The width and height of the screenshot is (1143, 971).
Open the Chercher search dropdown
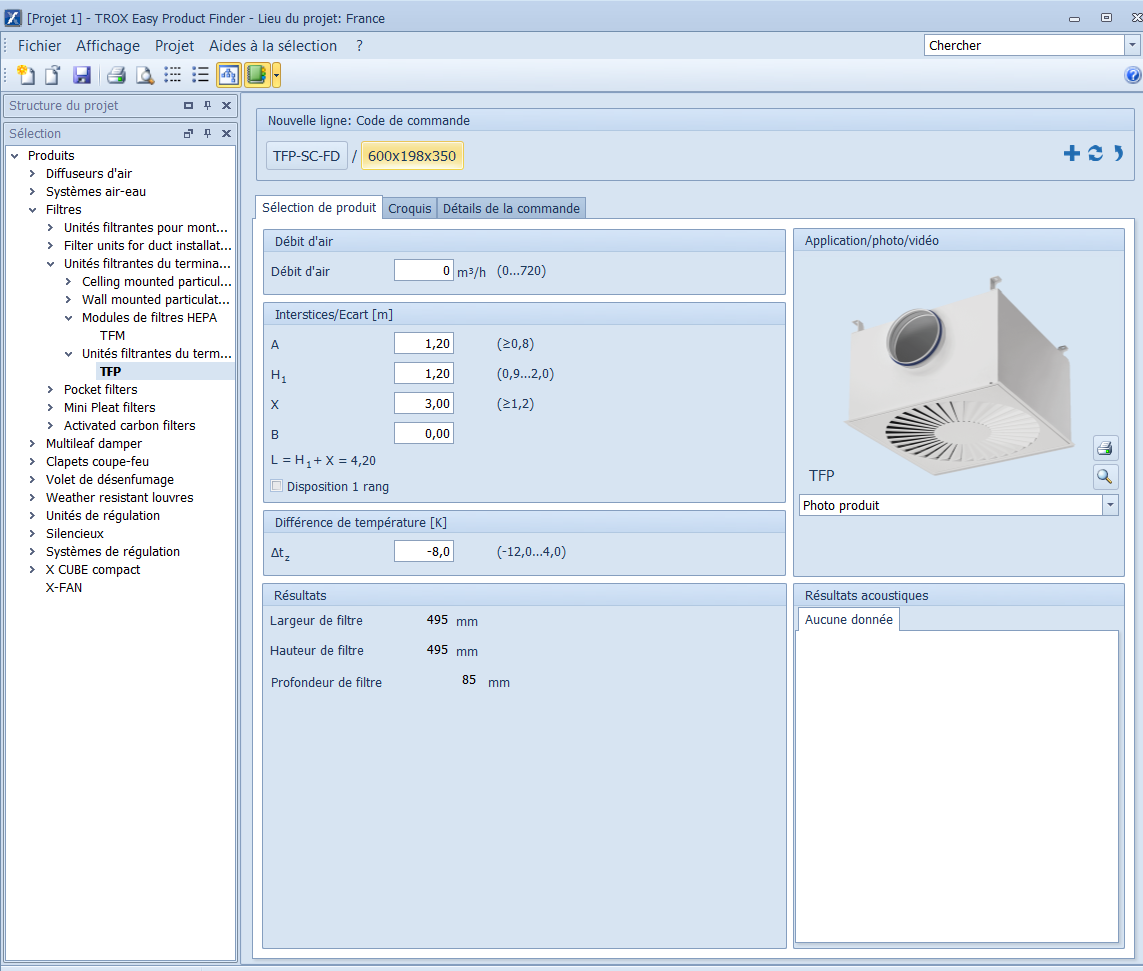1131,46
